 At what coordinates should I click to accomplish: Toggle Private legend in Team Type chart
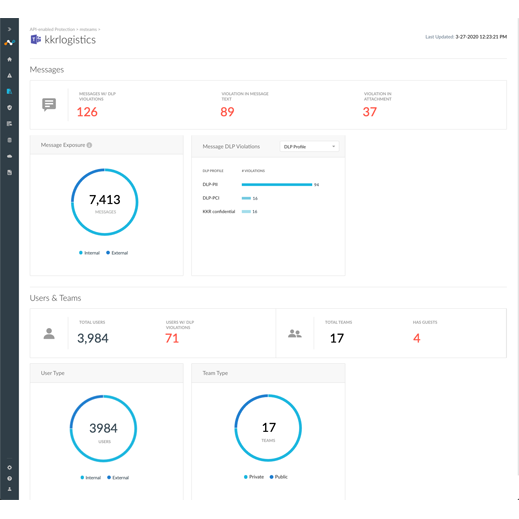[x=254, y=477]
